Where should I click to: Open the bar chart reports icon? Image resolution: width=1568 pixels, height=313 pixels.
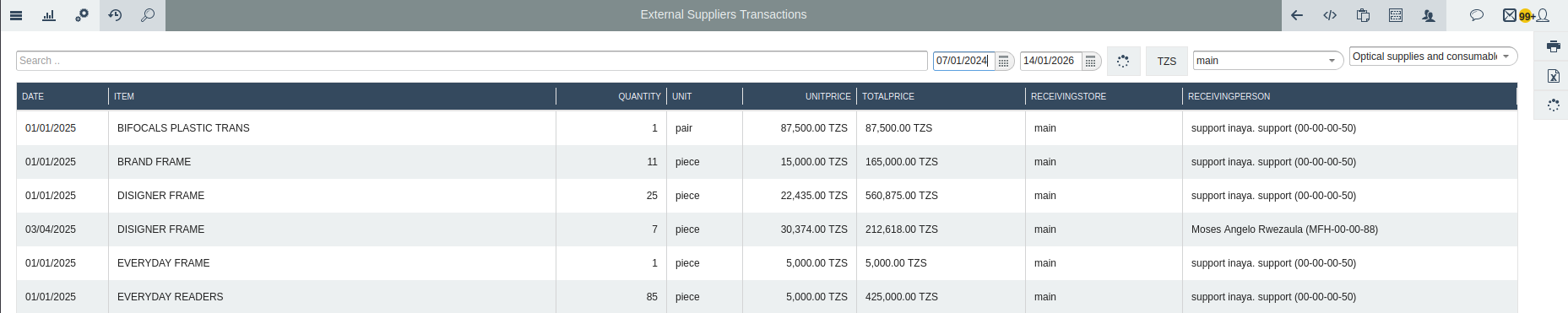[x=49, y=15]
